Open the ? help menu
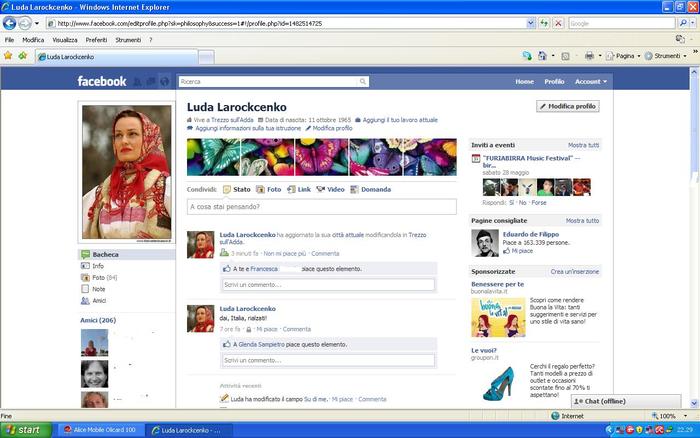700x438 pixels. tap(151, 40)
